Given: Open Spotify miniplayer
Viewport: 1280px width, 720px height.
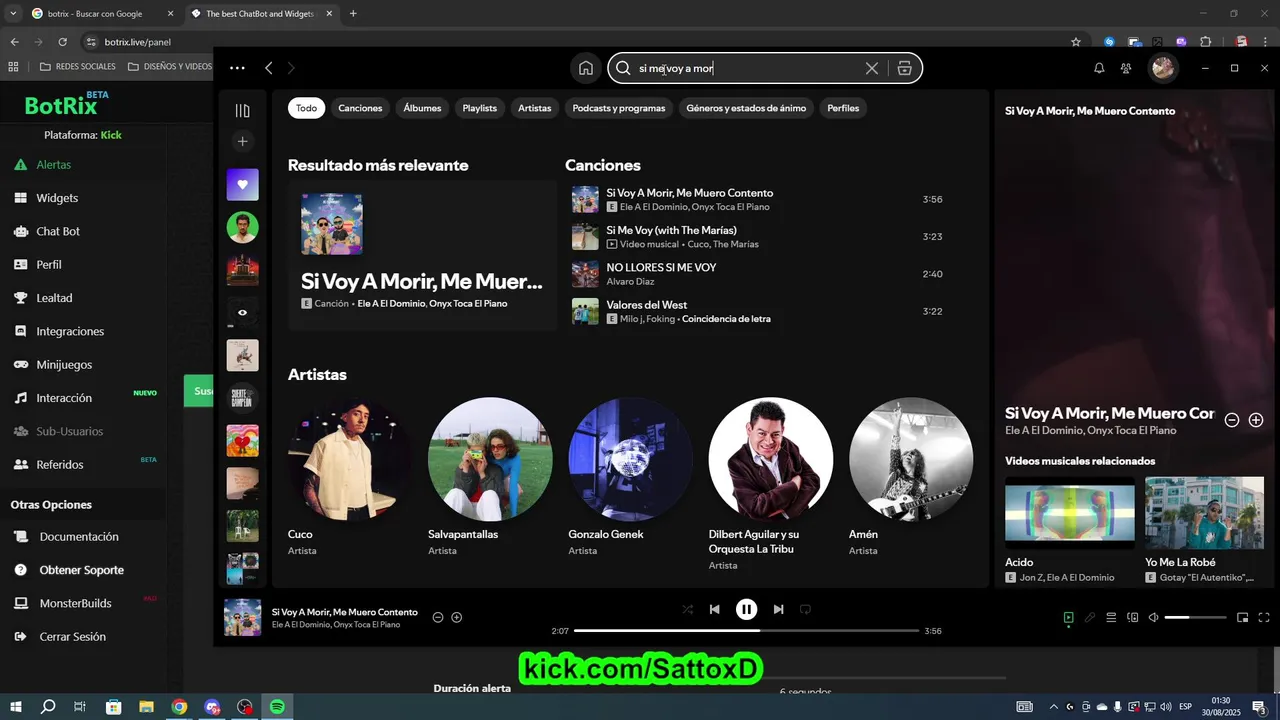Looking at the screenshot, I should [x=1243, y=618].
